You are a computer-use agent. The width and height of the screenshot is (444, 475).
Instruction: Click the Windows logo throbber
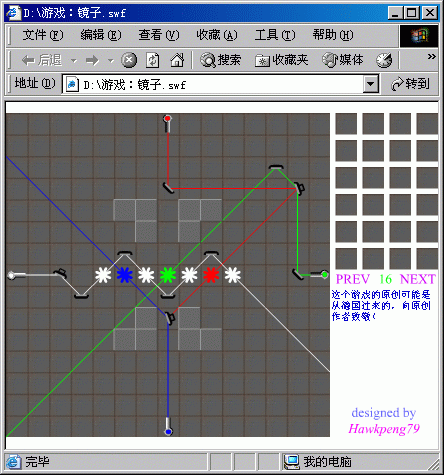tap(419, 36)
